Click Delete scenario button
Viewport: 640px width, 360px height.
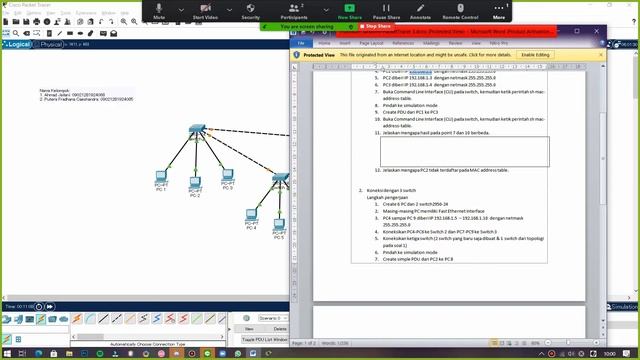[280, 329]
